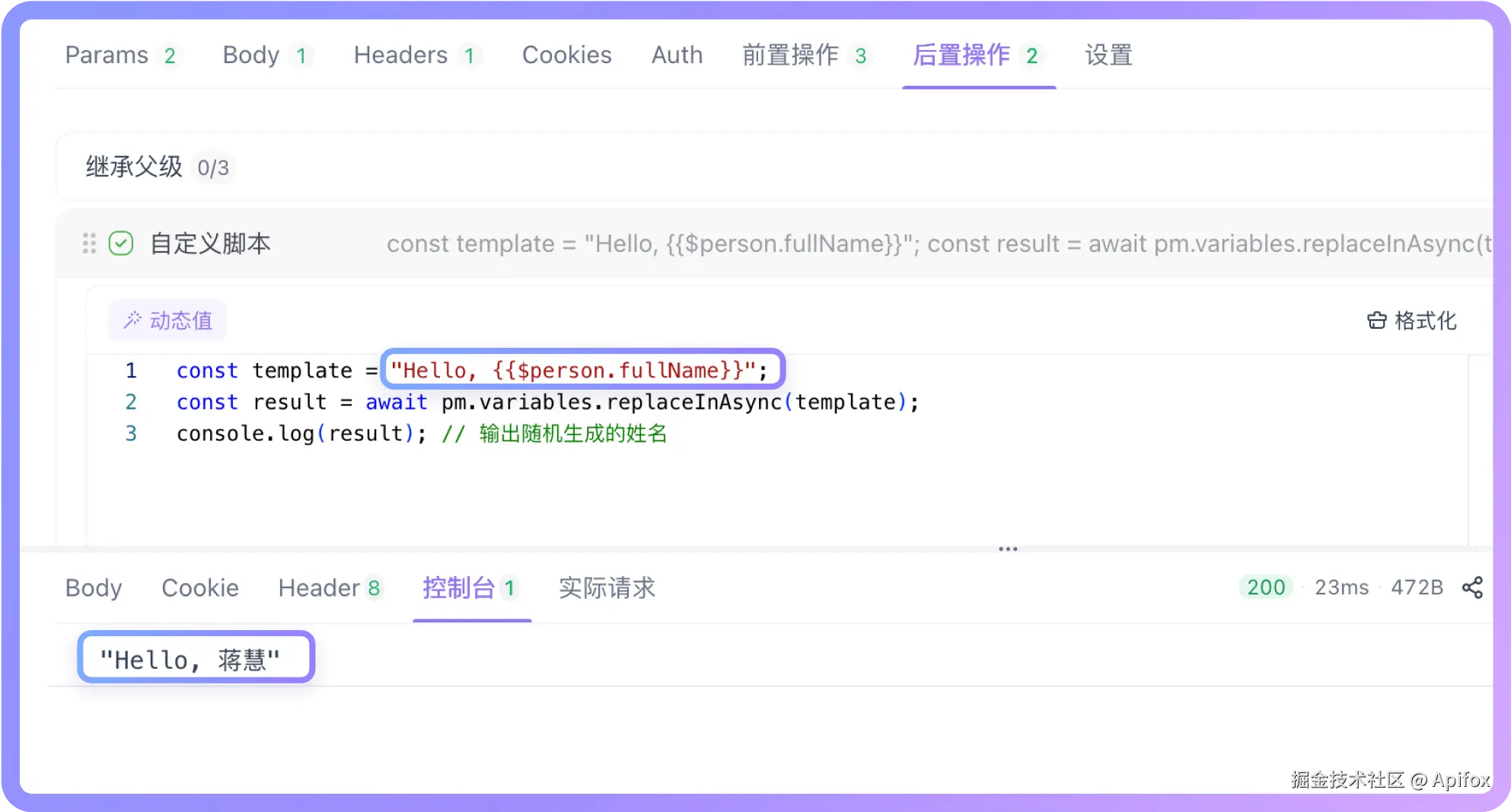Click code line 2 replaceInAsync call
1511x812 pixels.
click(680, 402)
